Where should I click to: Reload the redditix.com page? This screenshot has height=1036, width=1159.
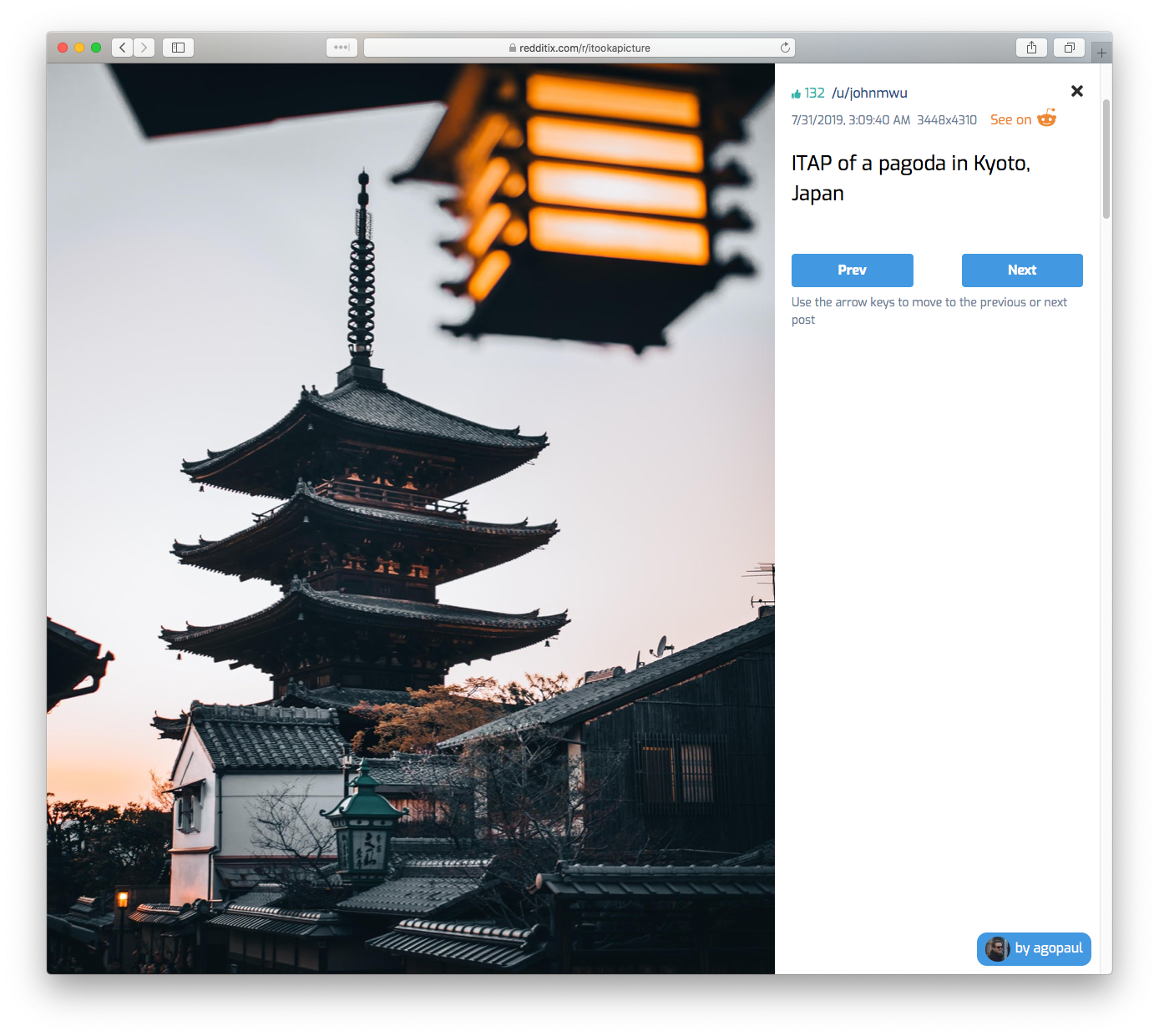(x=784, y=48)
